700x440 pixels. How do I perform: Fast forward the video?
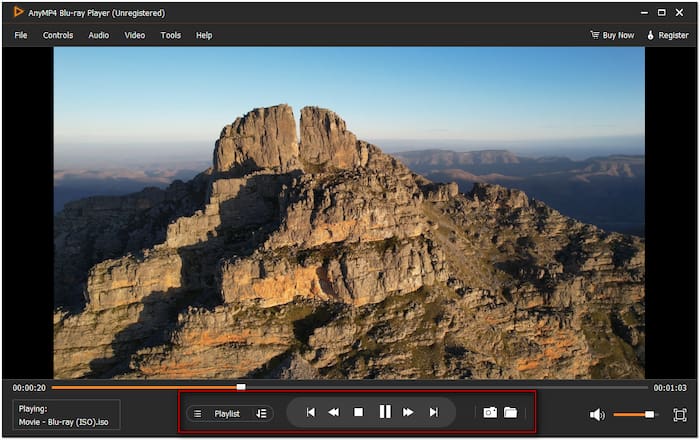point(408,412)
